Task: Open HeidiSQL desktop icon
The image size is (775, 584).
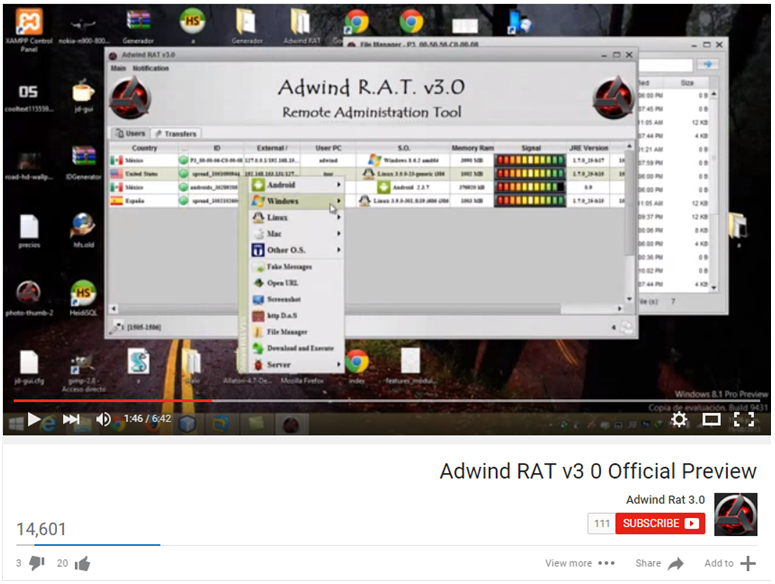Action: point(83,298)
